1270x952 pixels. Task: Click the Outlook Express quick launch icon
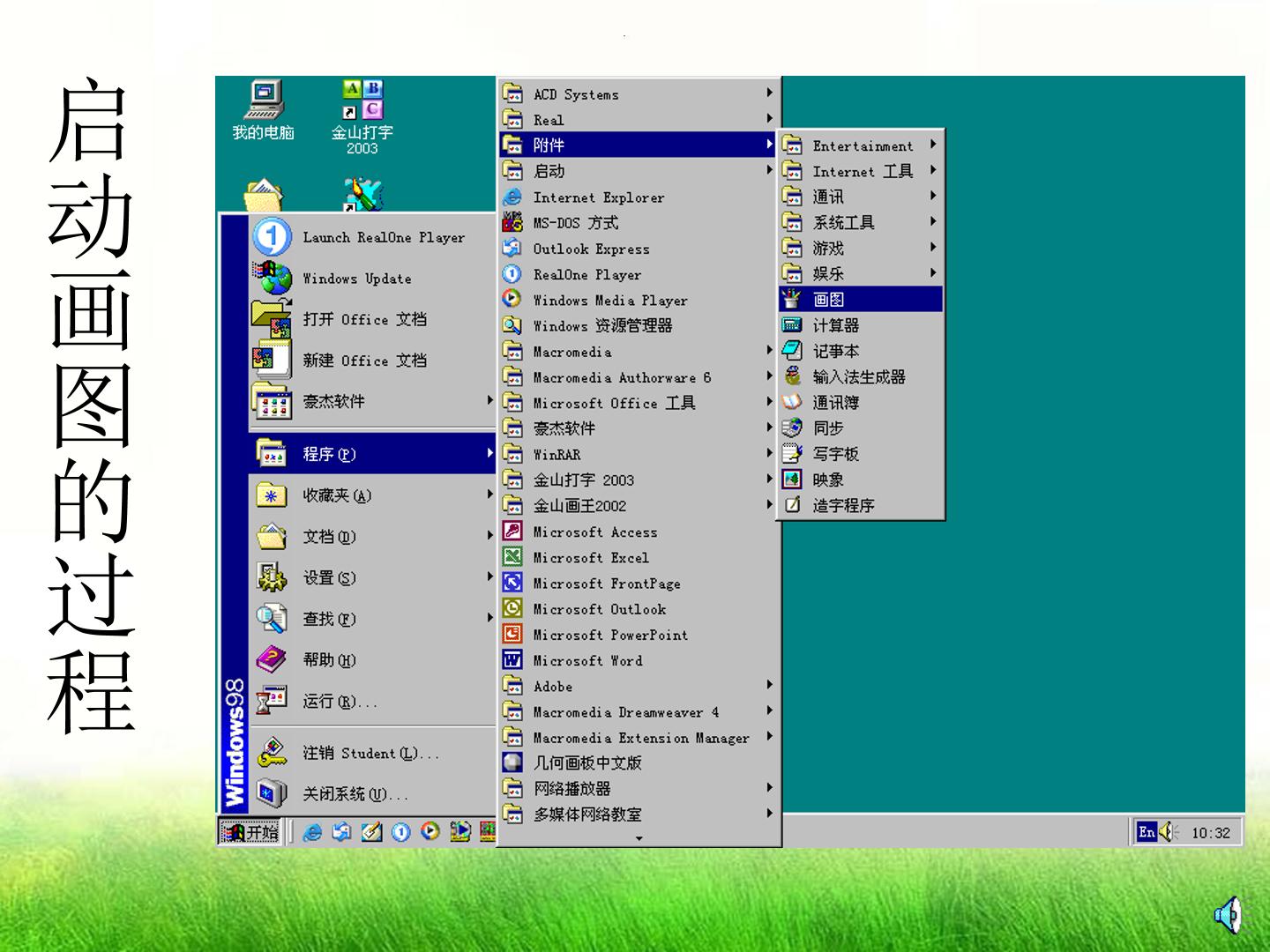(341, 831)
